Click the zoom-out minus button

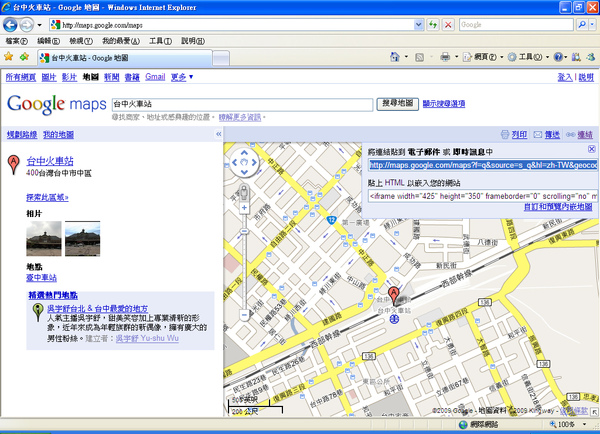tap(244, 315)
